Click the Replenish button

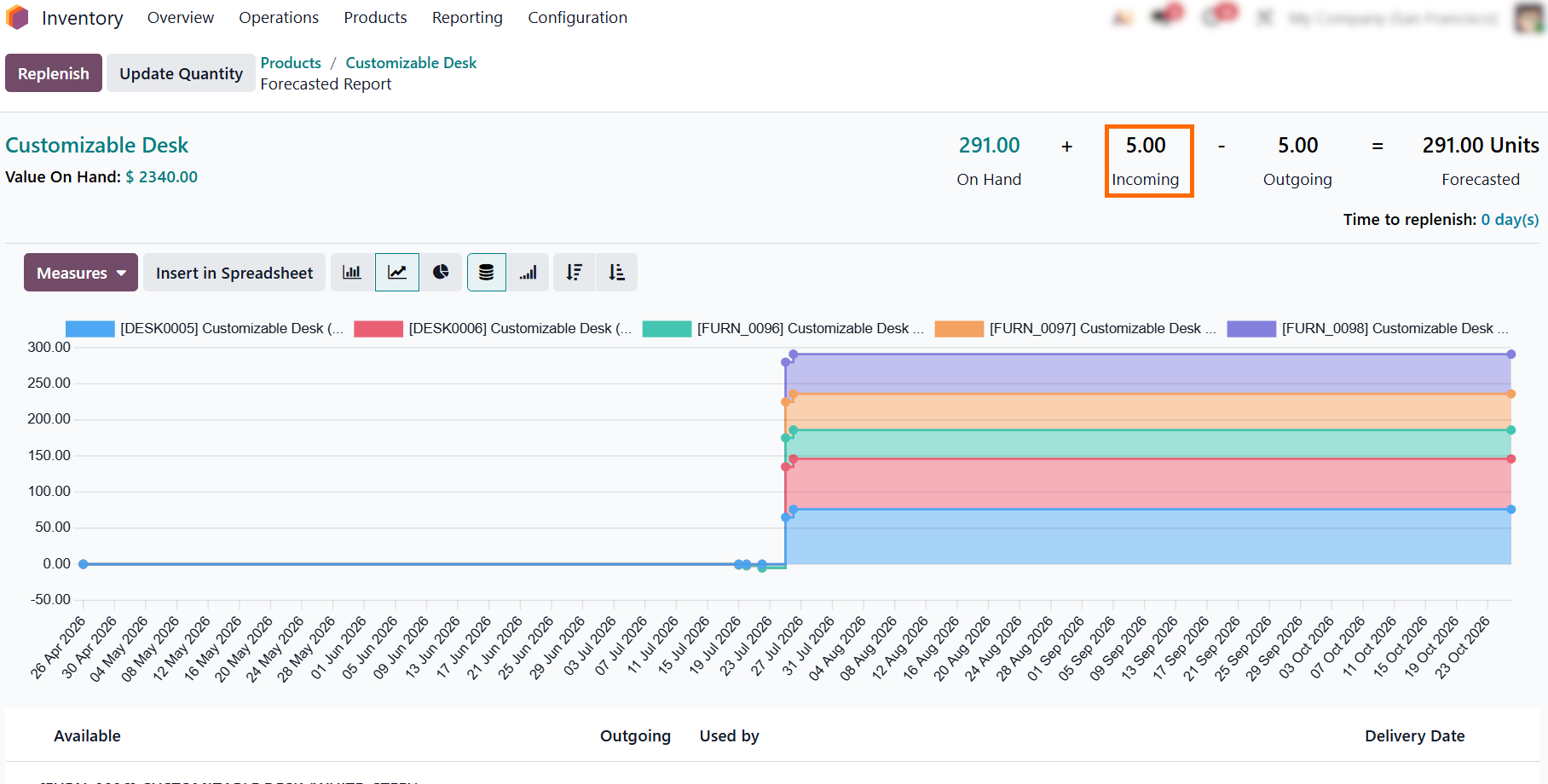[54, 73]
